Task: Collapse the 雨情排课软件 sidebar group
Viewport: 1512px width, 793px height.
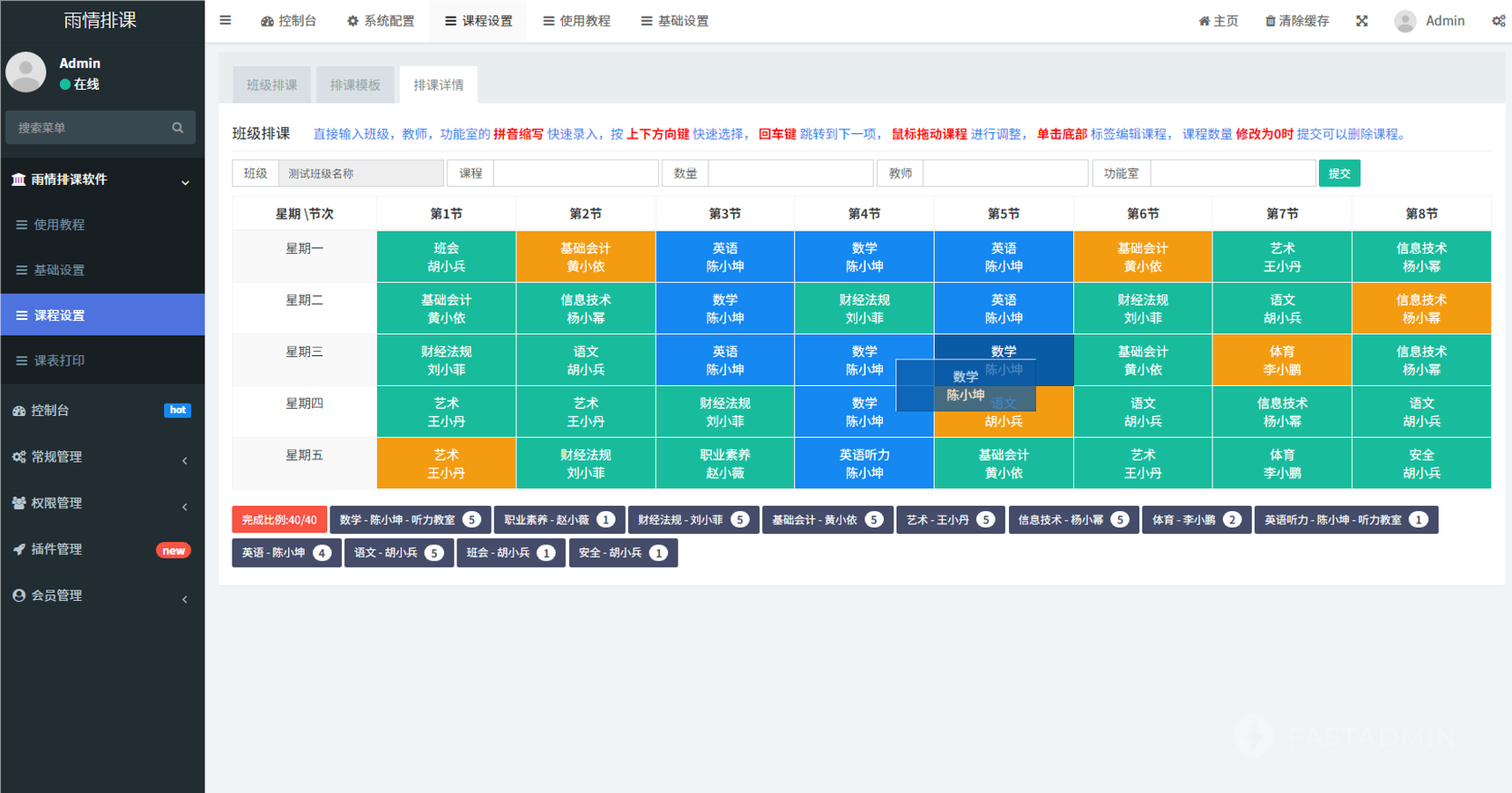Action: (185, 182)
